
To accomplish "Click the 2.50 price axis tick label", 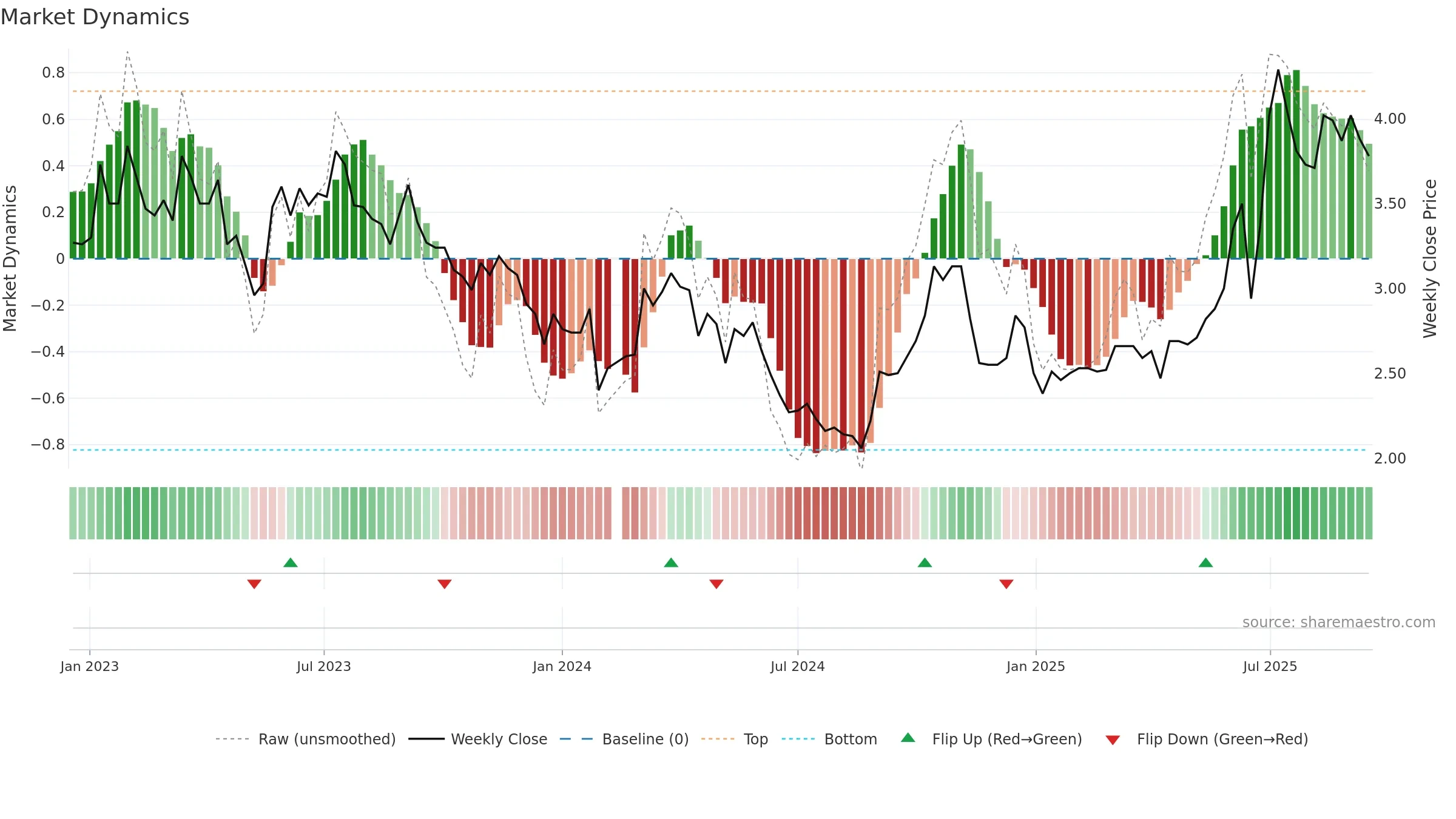I will click(x=1390, y=374).
